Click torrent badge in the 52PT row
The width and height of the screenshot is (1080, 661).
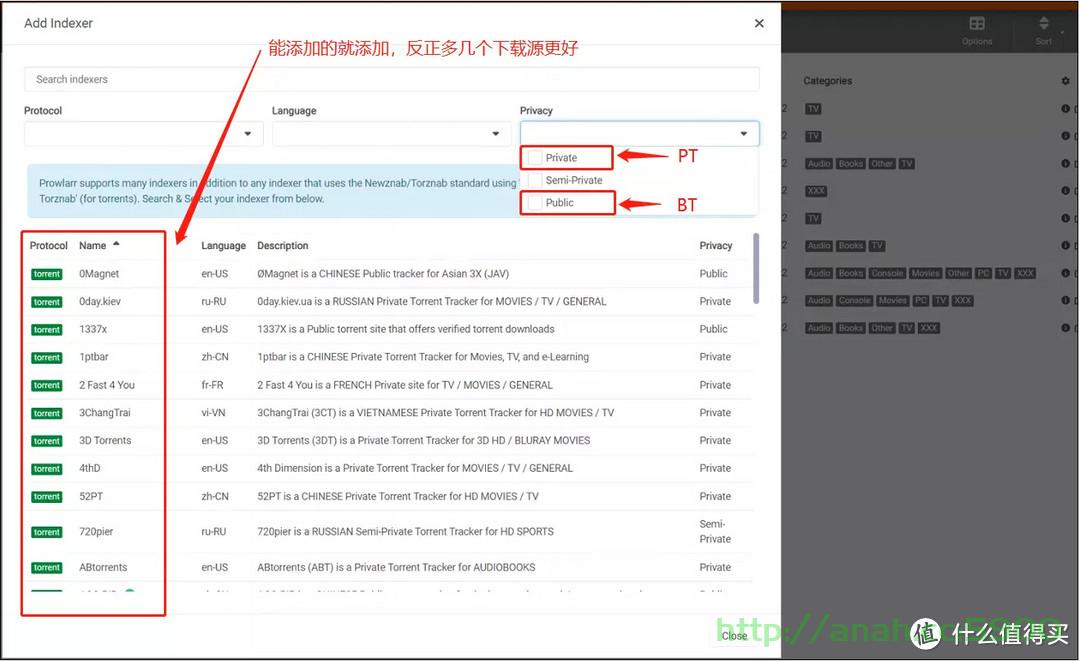47,496
